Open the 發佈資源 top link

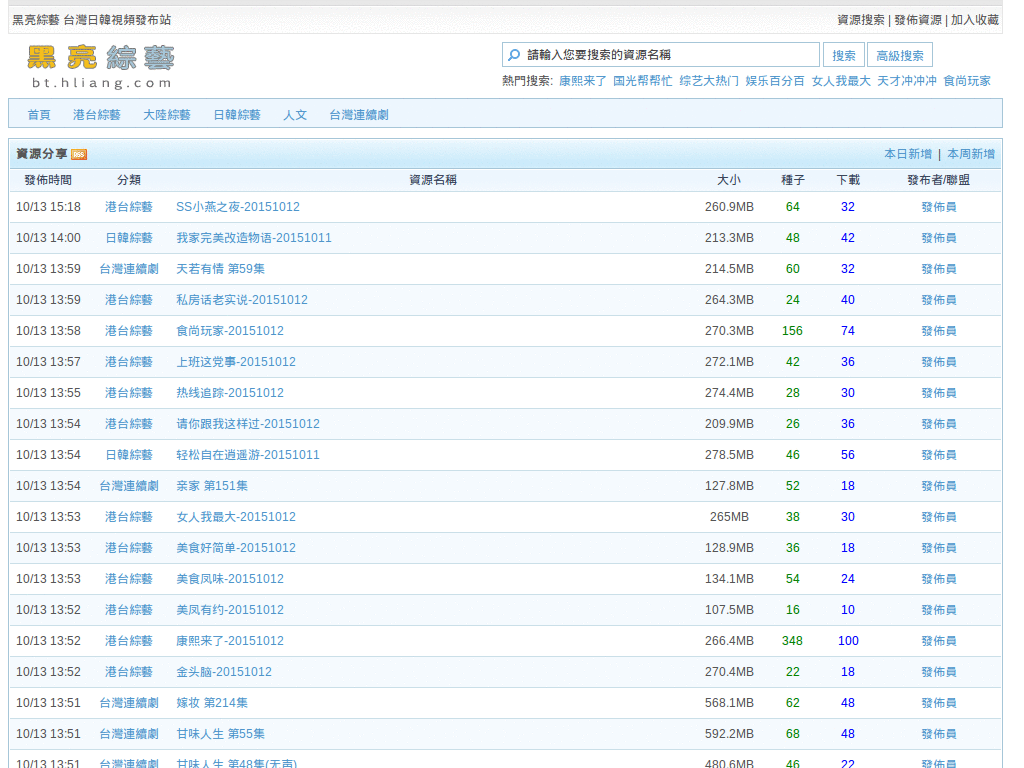[918, 20]
